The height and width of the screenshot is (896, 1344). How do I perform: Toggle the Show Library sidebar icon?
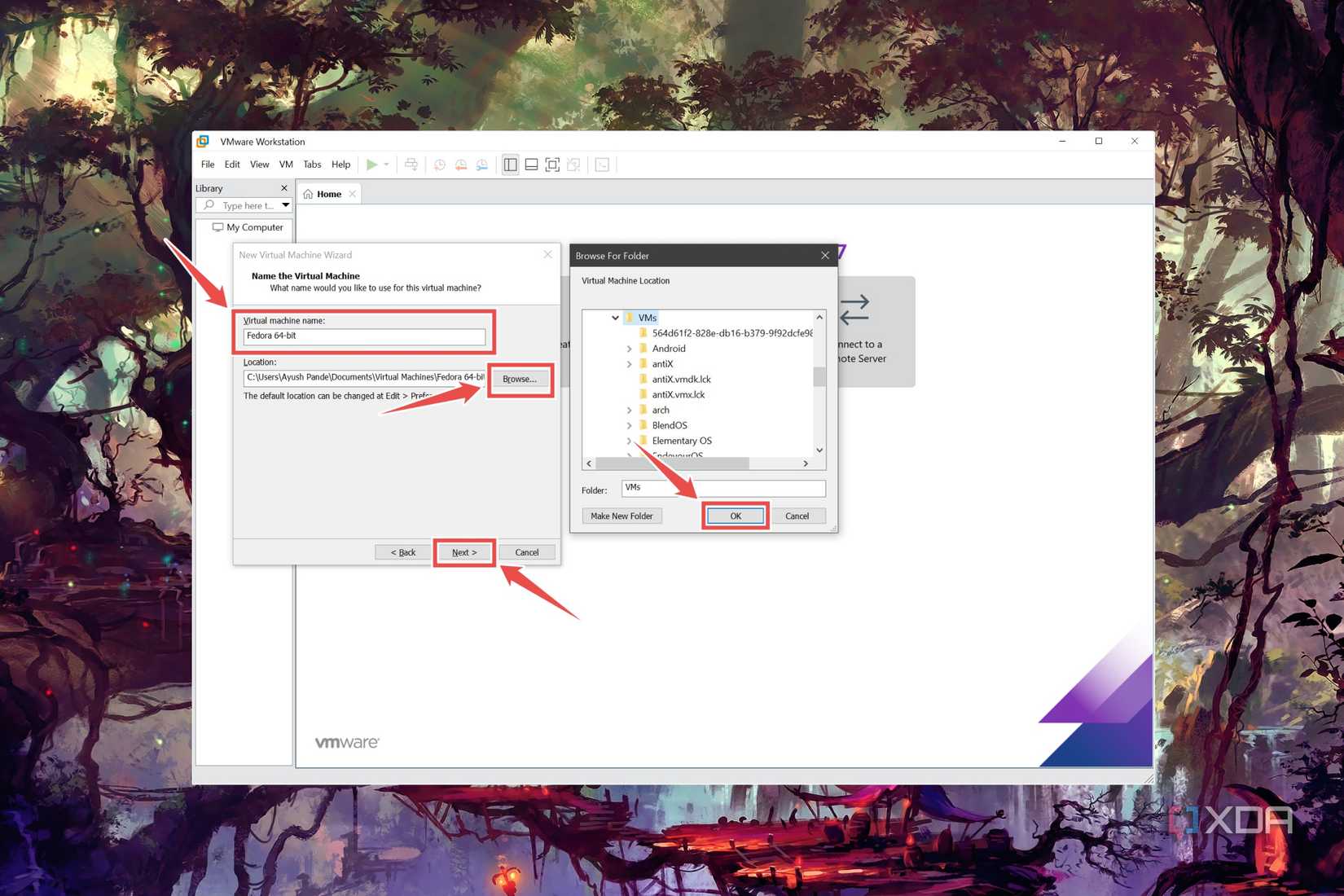click(x=510, y=165)
